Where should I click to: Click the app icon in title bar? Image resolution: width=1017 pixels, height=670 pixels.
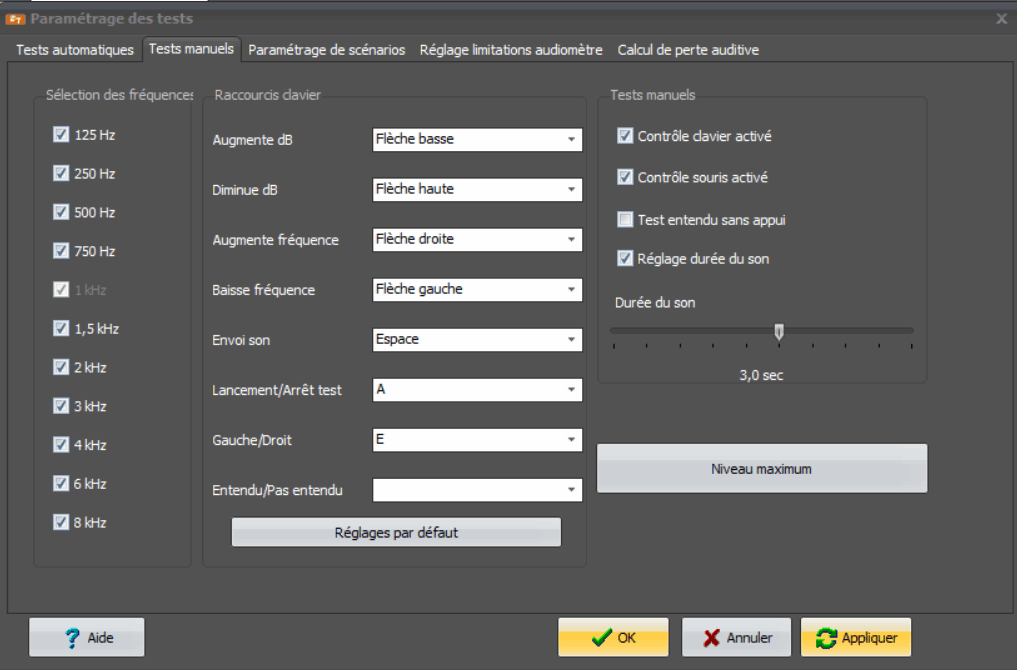15,18
